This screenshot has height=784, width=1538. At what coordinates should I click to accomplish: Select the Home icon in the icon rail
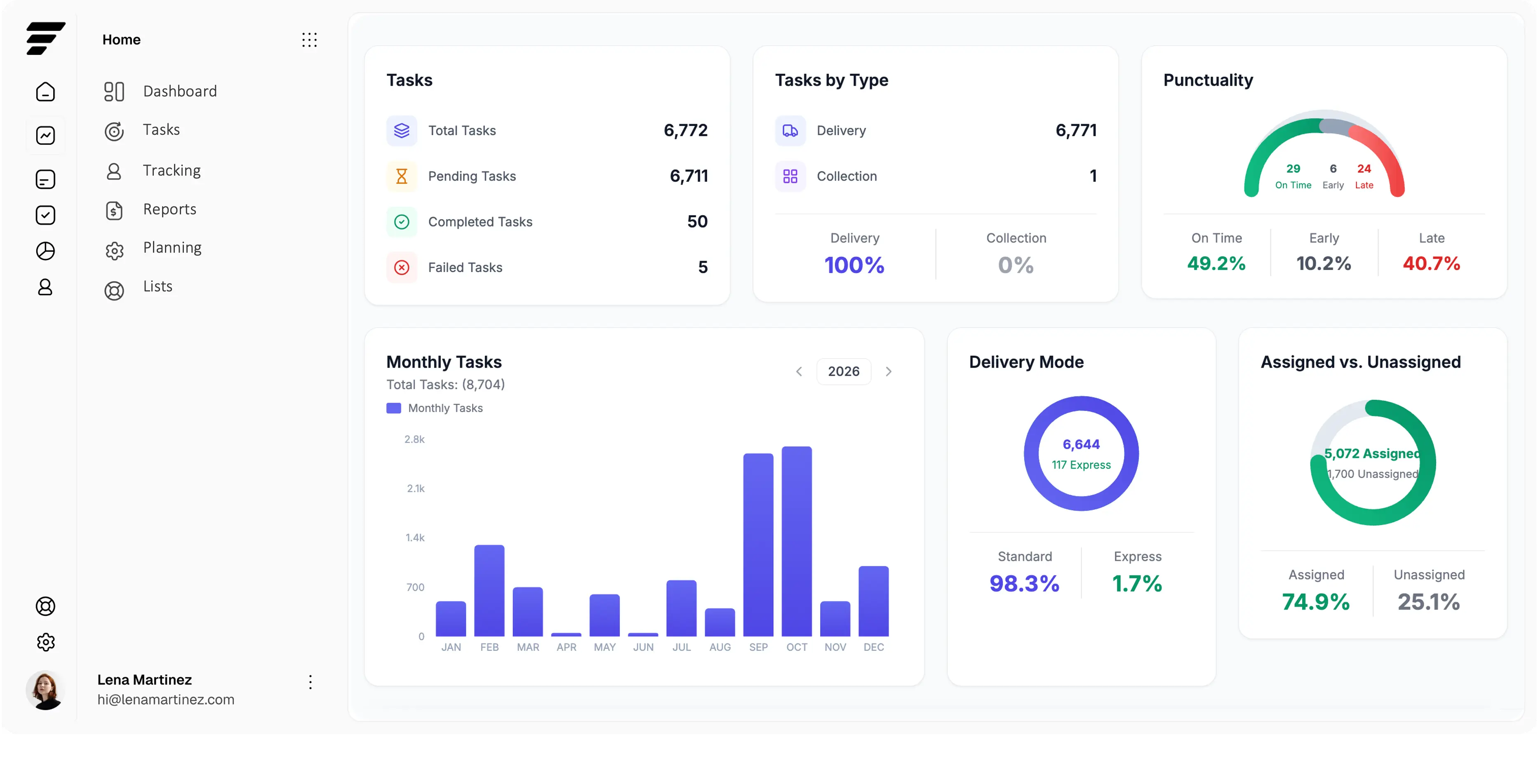tap(45, 91)
